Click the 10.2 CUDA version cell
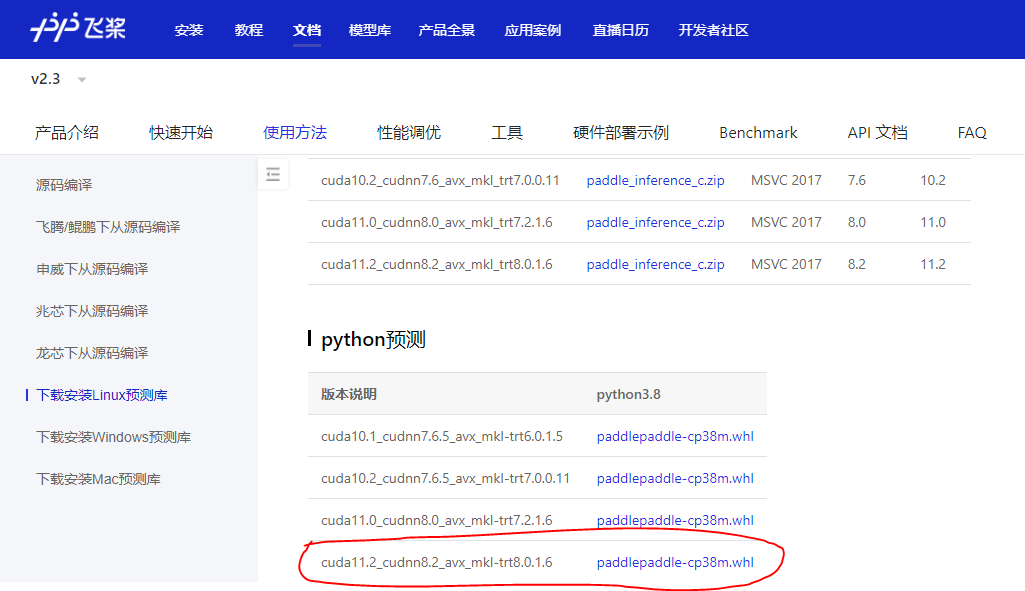 [x=933, y=180]
